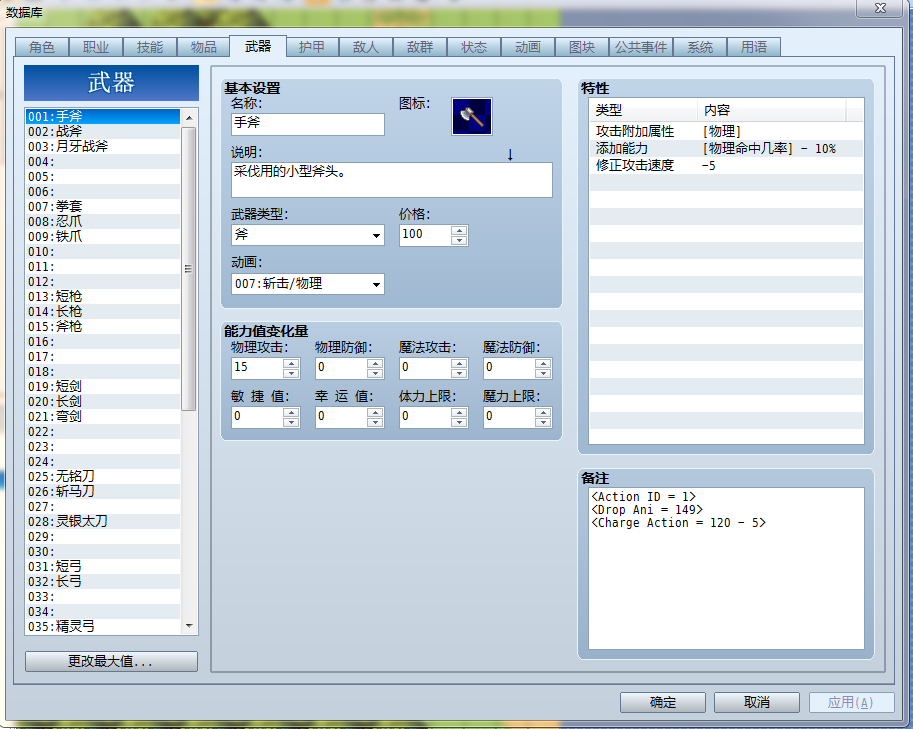Click the 更改最大值... button
Image resolution: width=913 pixels, height=729 pixels.
pos(111,661)
